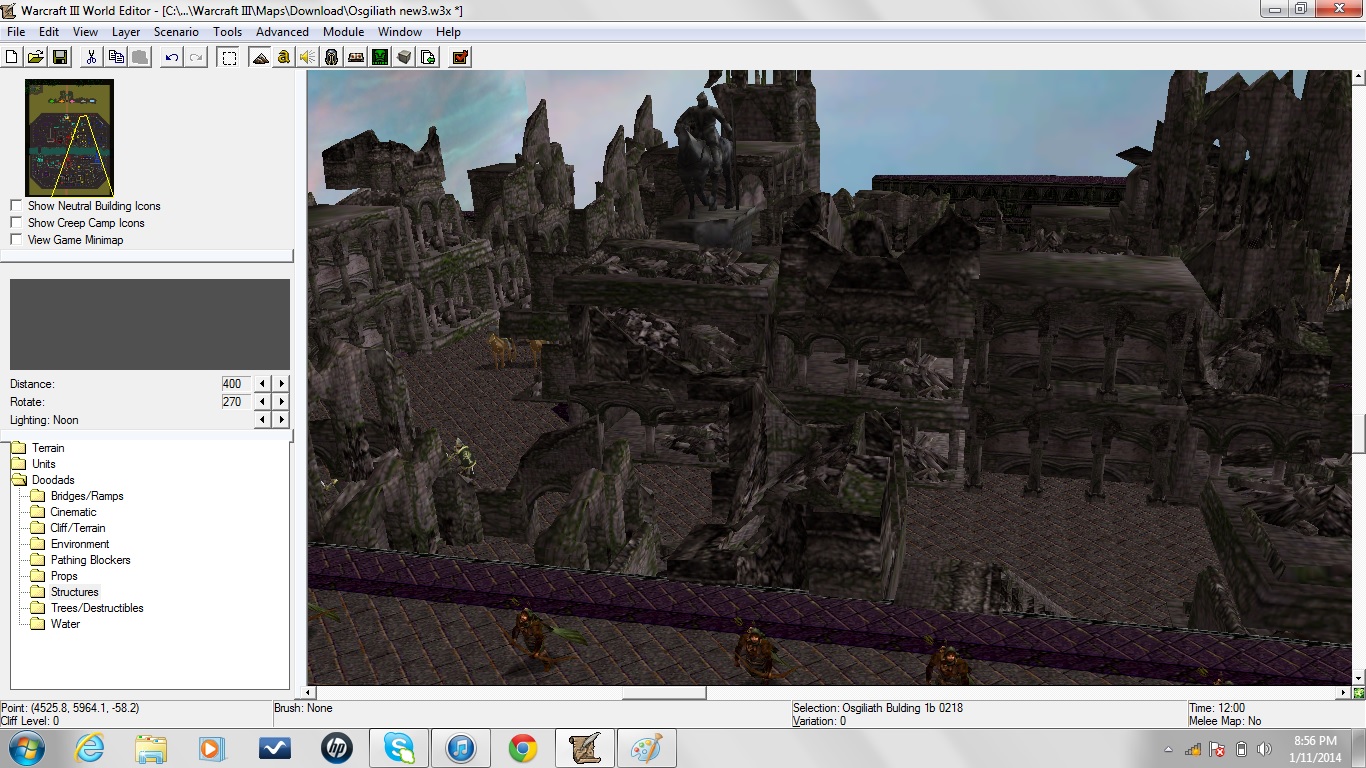Open the File menu
Screen dimensions: 1366x768
[16, 32]
